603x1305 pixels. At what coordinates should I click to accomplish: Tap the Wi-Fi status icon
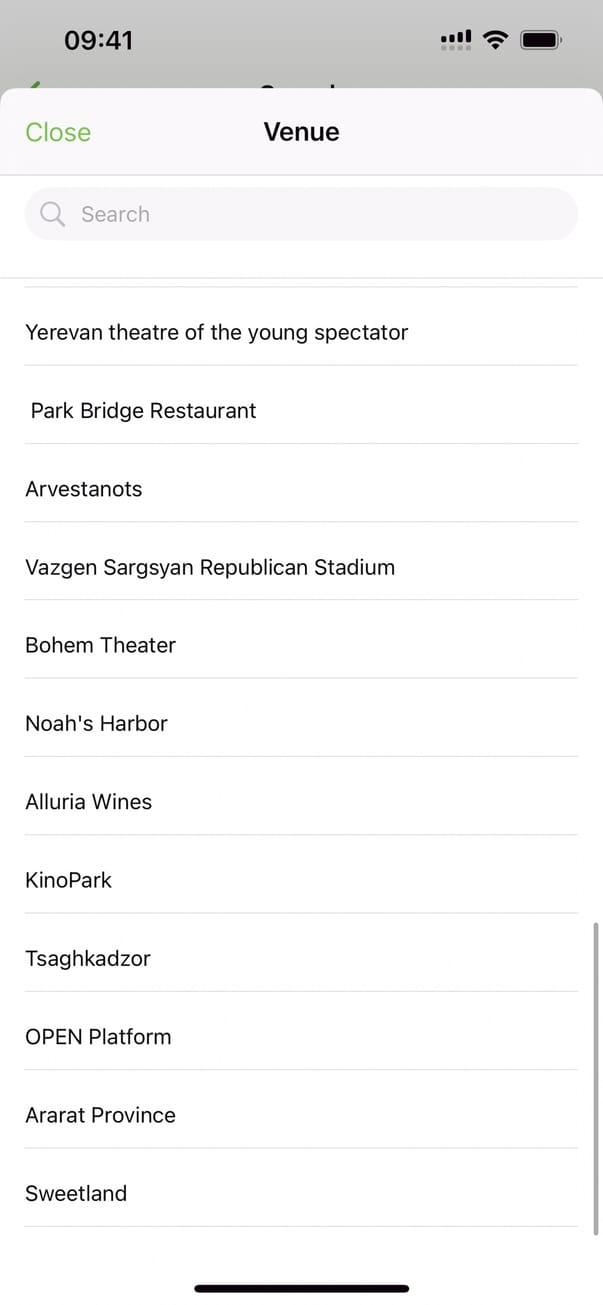pos(494,40)
